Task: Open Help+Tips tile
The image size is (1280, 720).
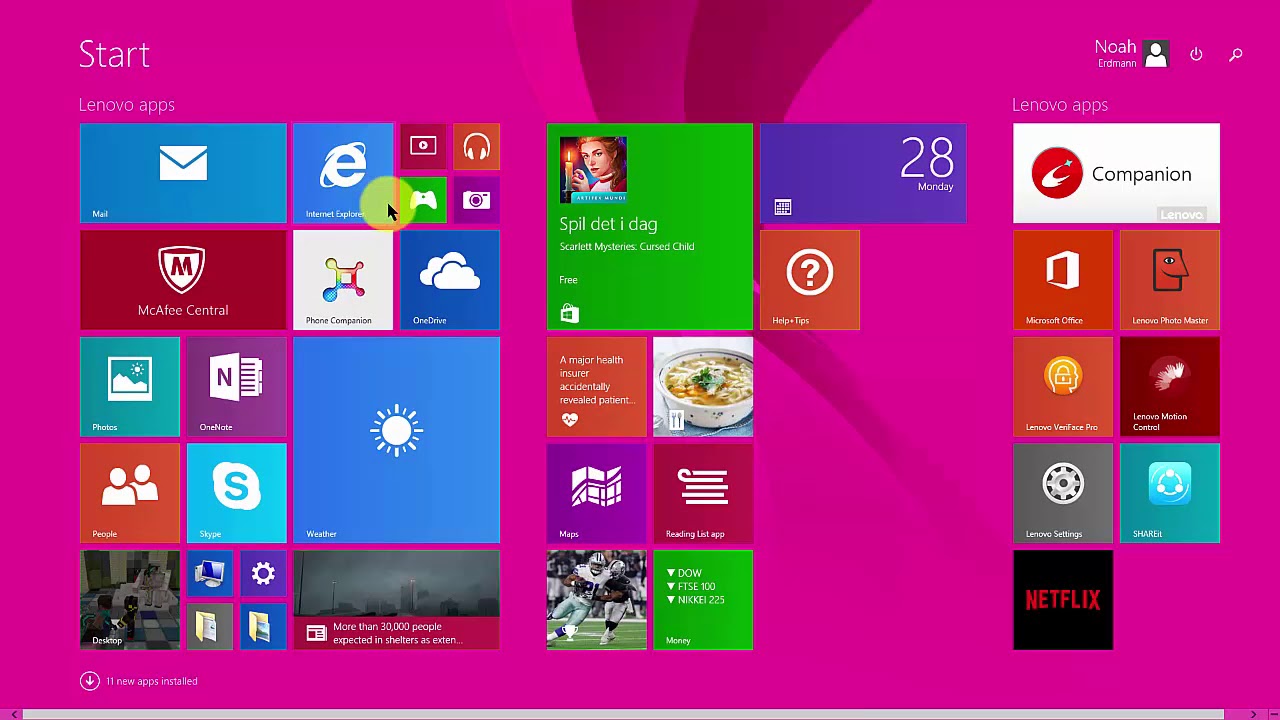Action: (810, 280)
